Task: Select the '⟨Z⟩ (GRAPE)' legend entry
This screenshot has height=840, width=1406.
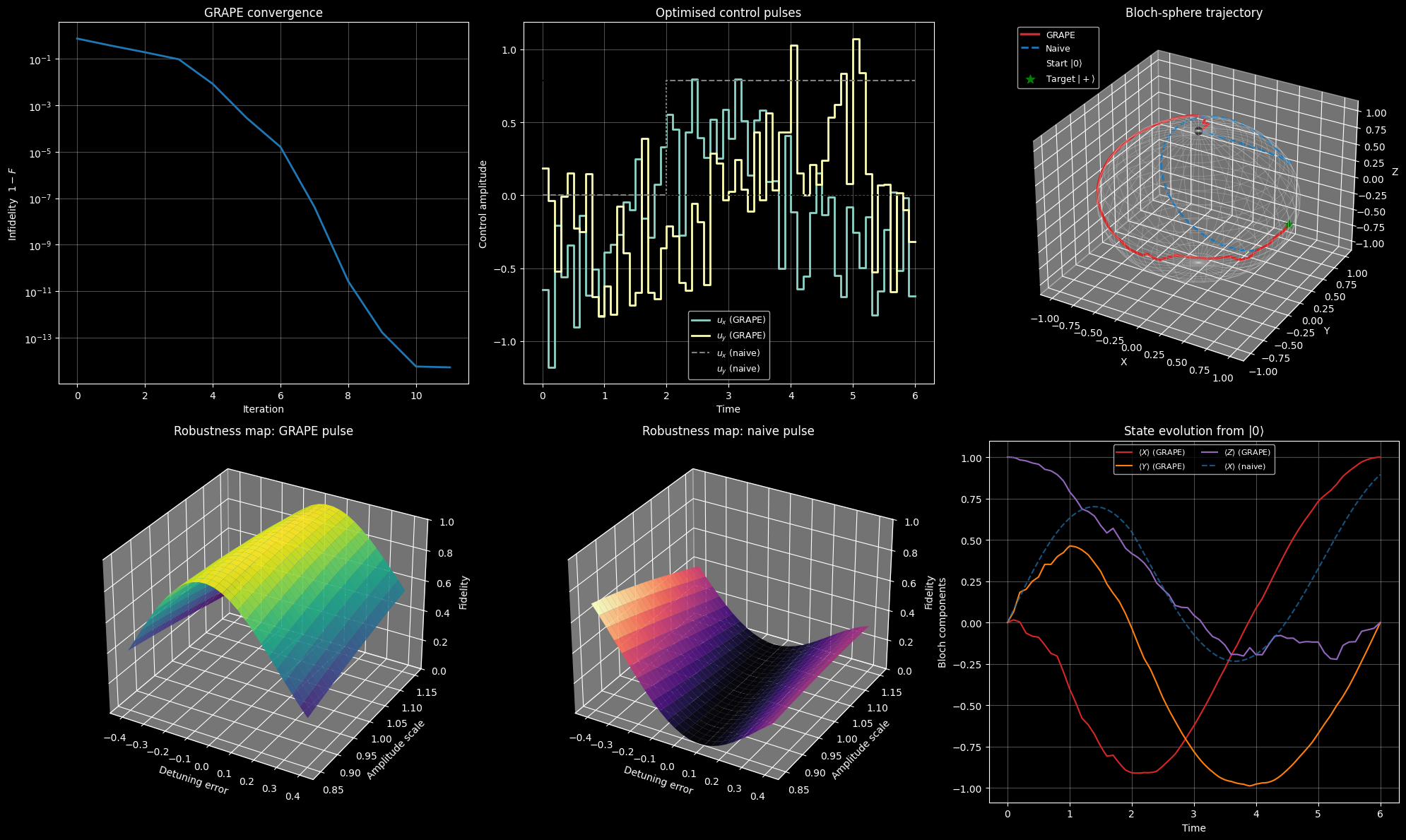Action: (1236, 452)
